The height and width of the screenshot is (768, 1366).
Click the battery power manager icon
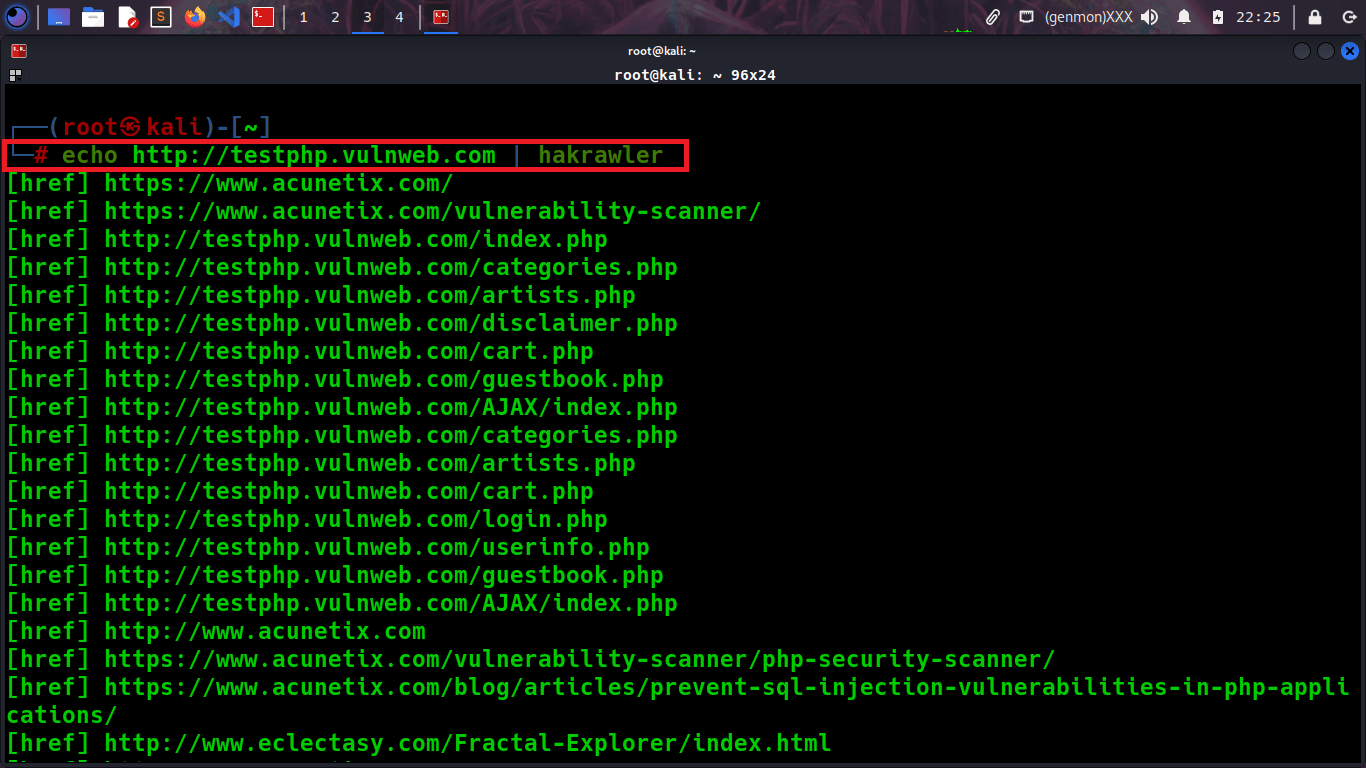click(1218, 17)
